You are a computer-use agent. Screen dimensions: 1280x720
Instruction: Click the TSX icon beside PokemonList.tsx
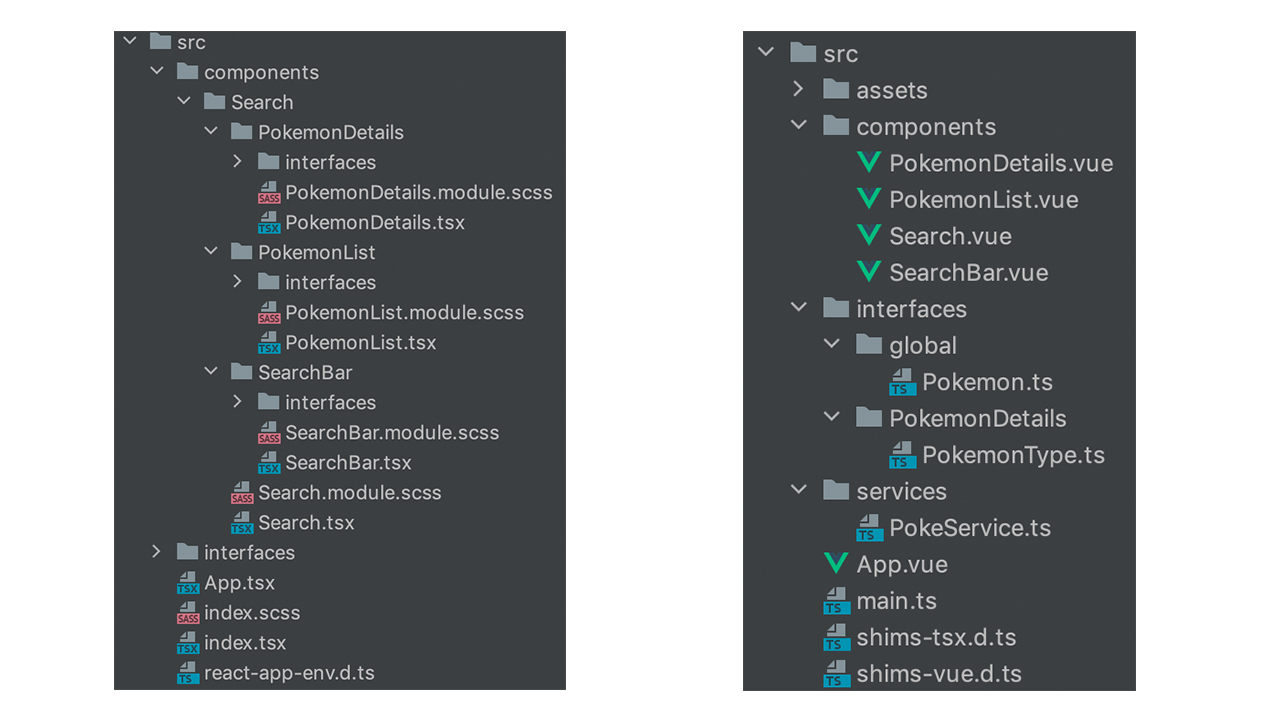[269, 343]
